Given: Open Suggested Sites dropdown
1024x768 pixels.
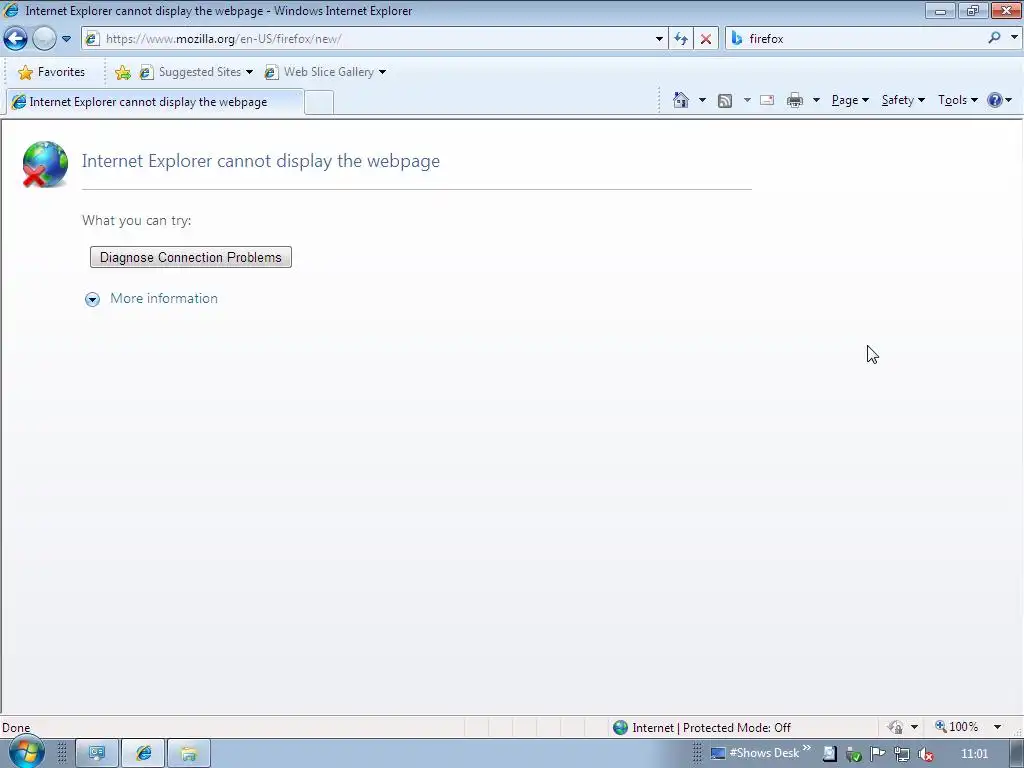Looking at the screenshot, I should (x=197, y=72).
